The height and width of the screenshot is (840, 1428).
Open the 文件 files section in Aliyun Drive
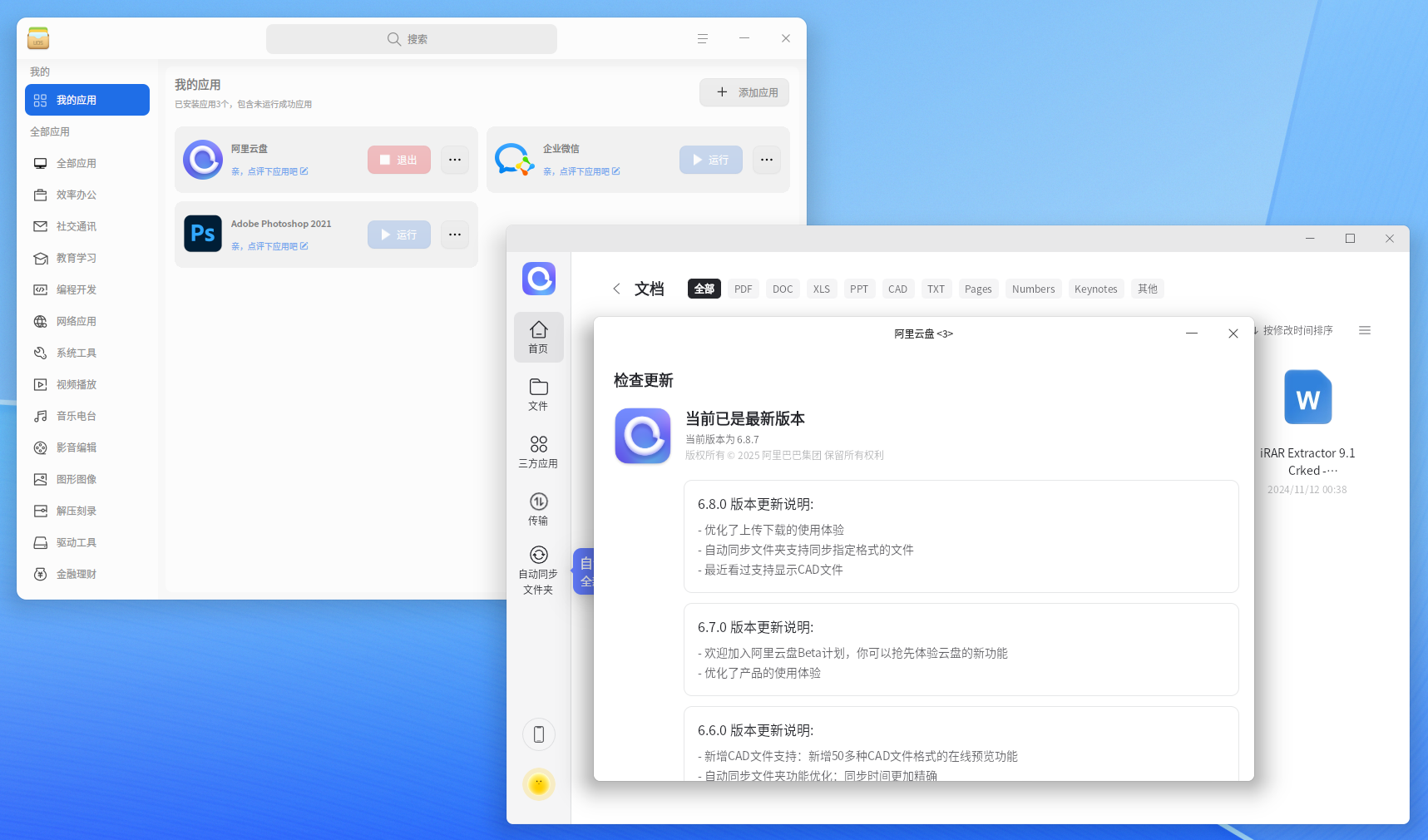(x=538, y=394)
